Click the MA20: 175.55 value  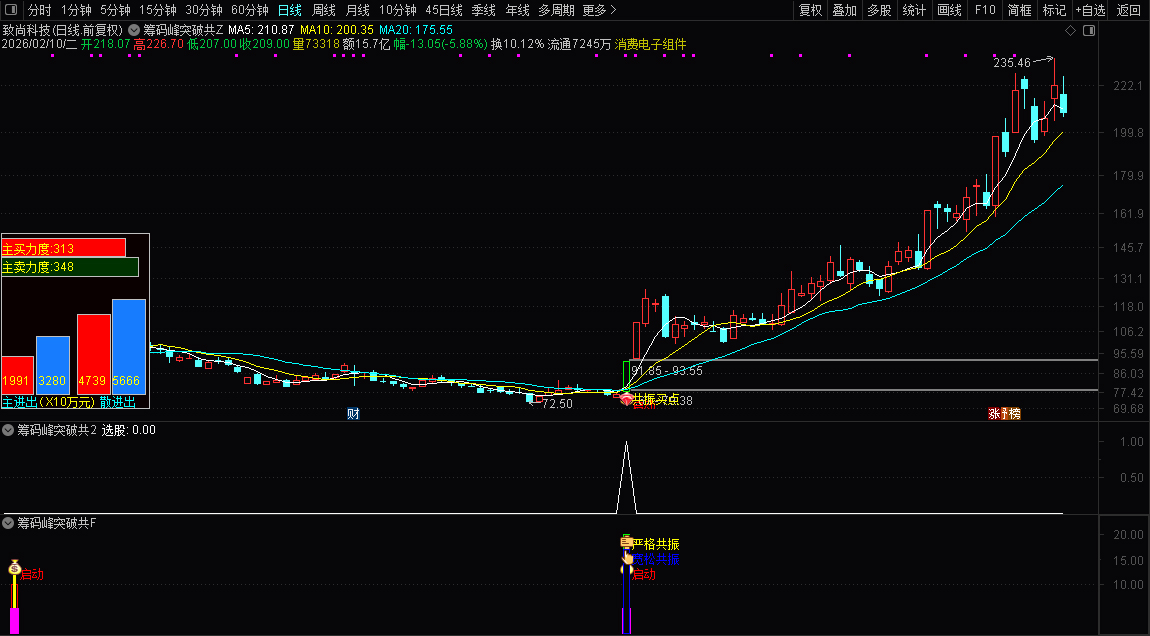[x=416, y=30]
